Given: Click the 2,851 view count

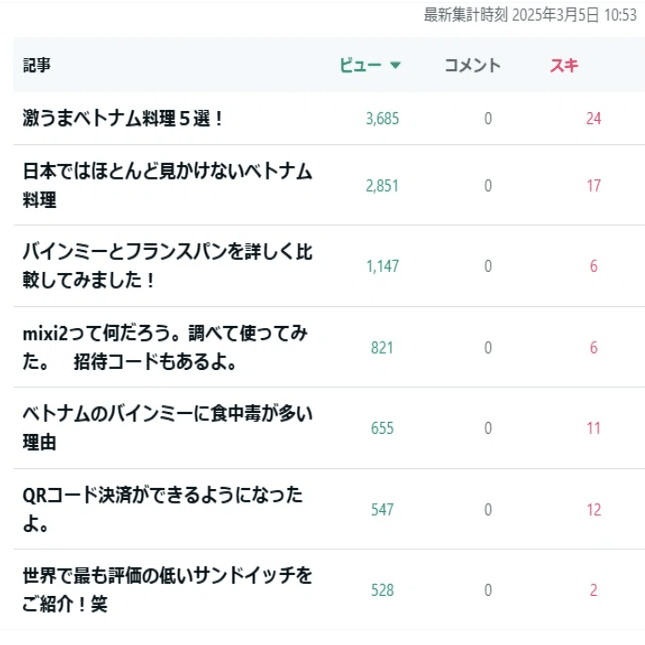Looking at the screenshot, I should [382, 186].
